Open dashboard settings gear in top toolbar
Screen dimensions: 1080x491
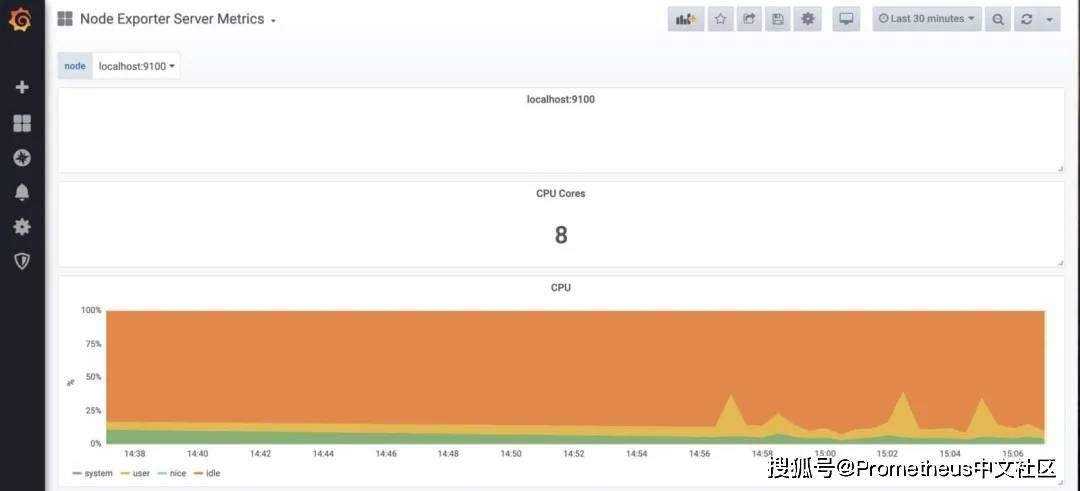point(807,19)
